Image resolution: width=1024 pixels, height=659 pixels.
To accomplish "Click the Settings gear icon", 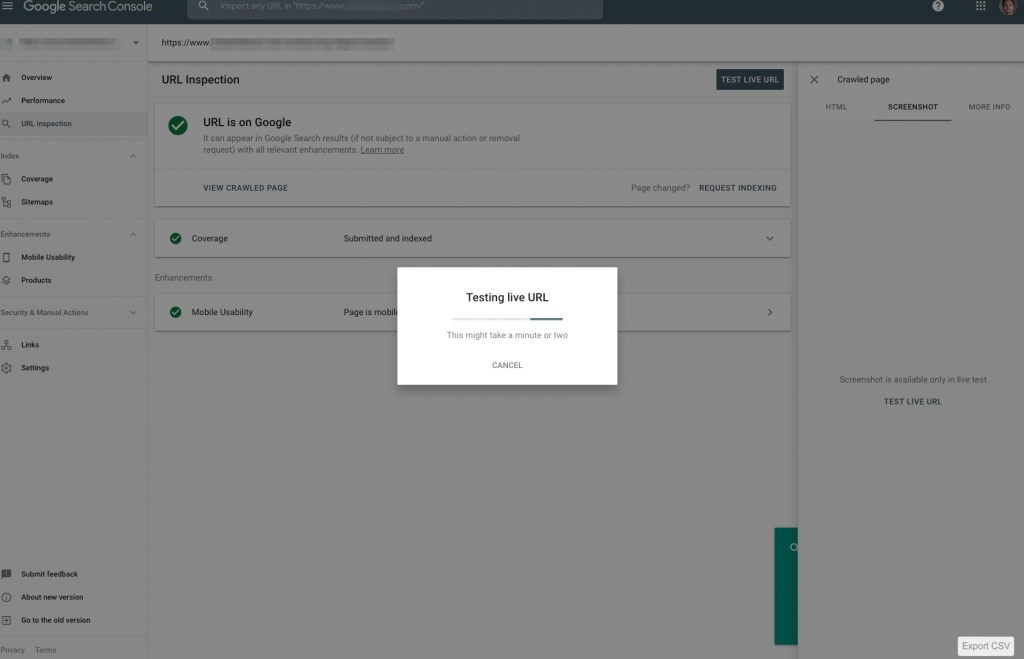I will pos(7,368).
